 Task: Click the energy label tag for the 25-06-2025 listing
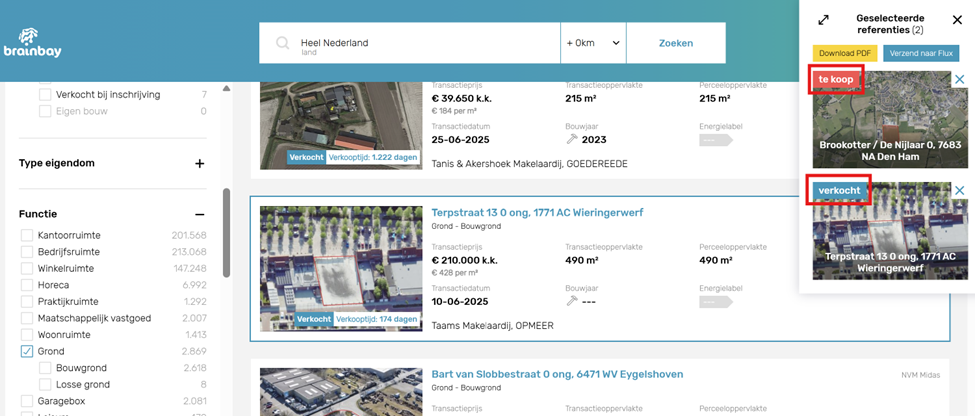coord(715,140)
